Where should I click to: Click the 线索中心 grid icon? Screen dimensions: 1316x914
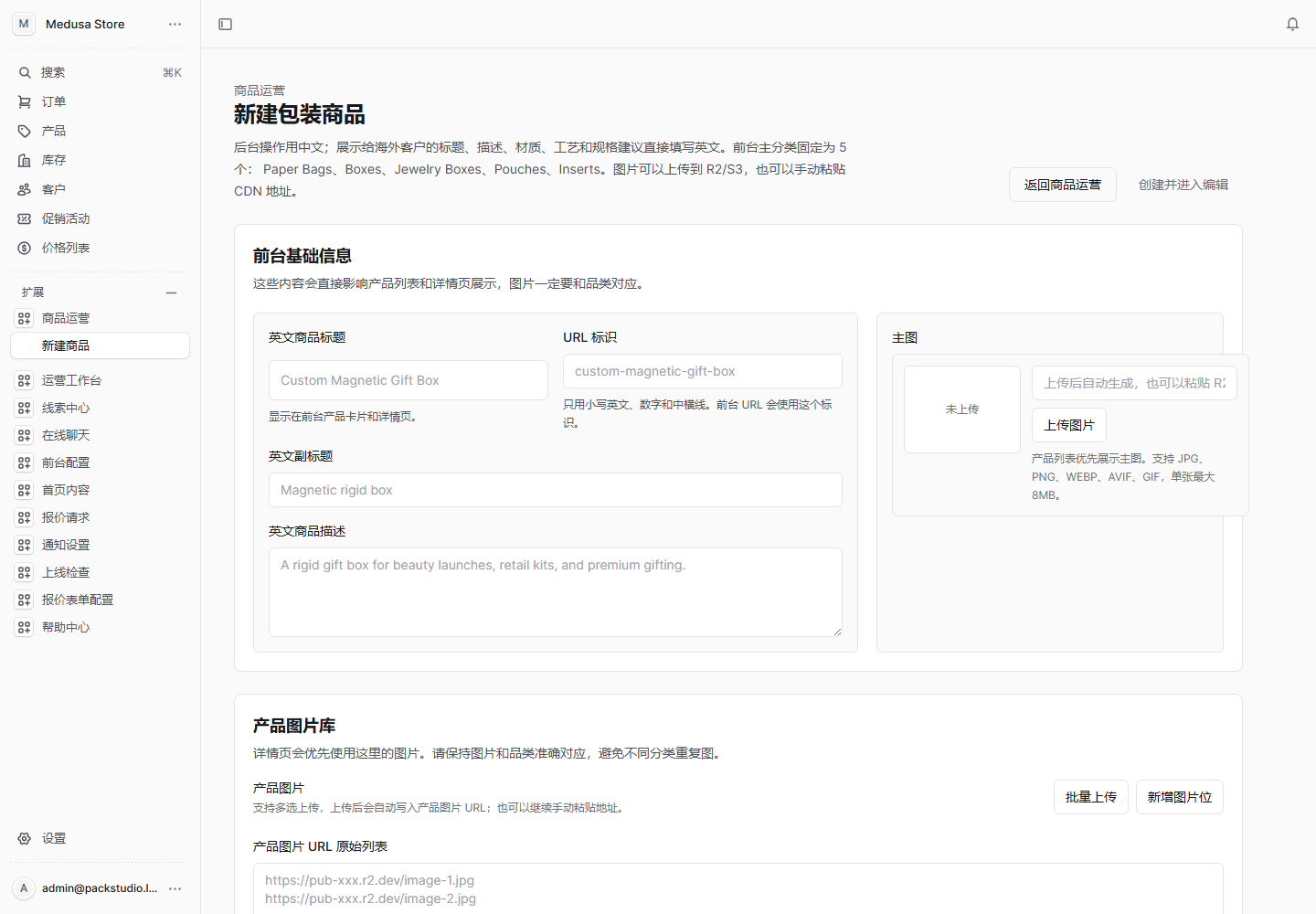coord(25,408)
